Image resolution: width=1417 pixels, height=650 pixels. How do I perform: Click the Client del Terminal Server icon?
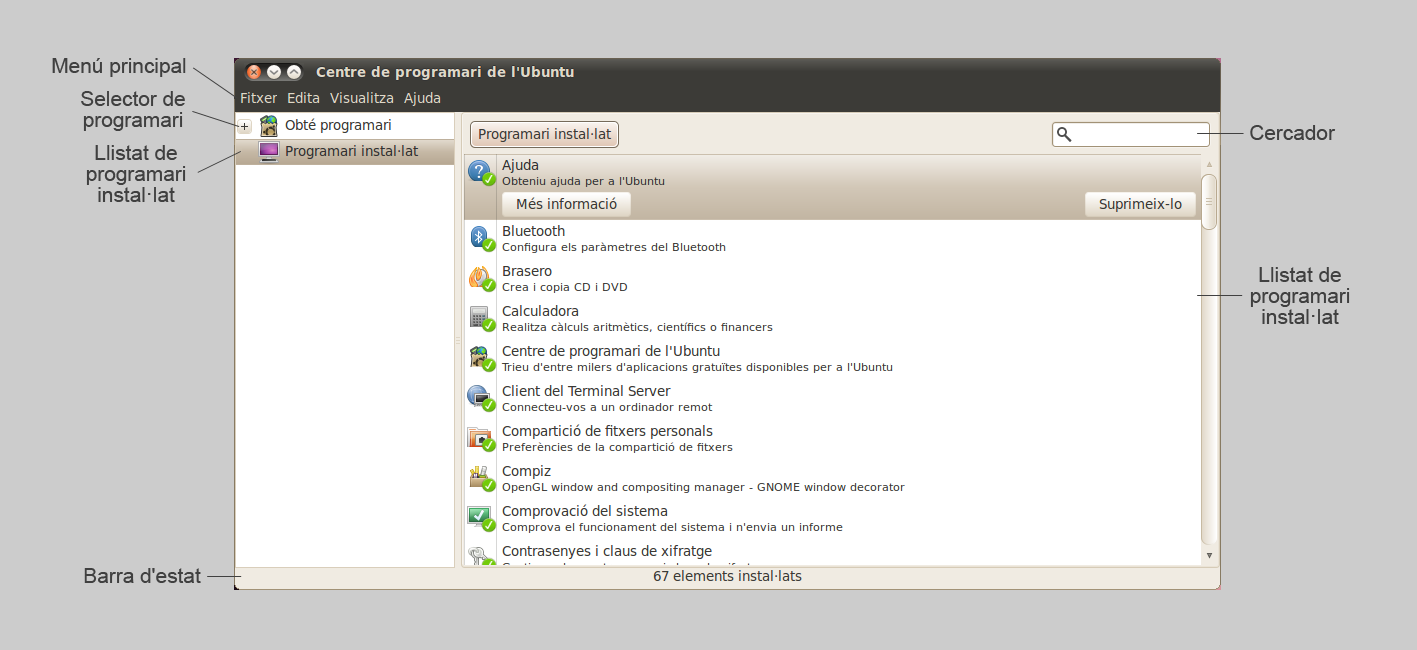click(481, 398)
